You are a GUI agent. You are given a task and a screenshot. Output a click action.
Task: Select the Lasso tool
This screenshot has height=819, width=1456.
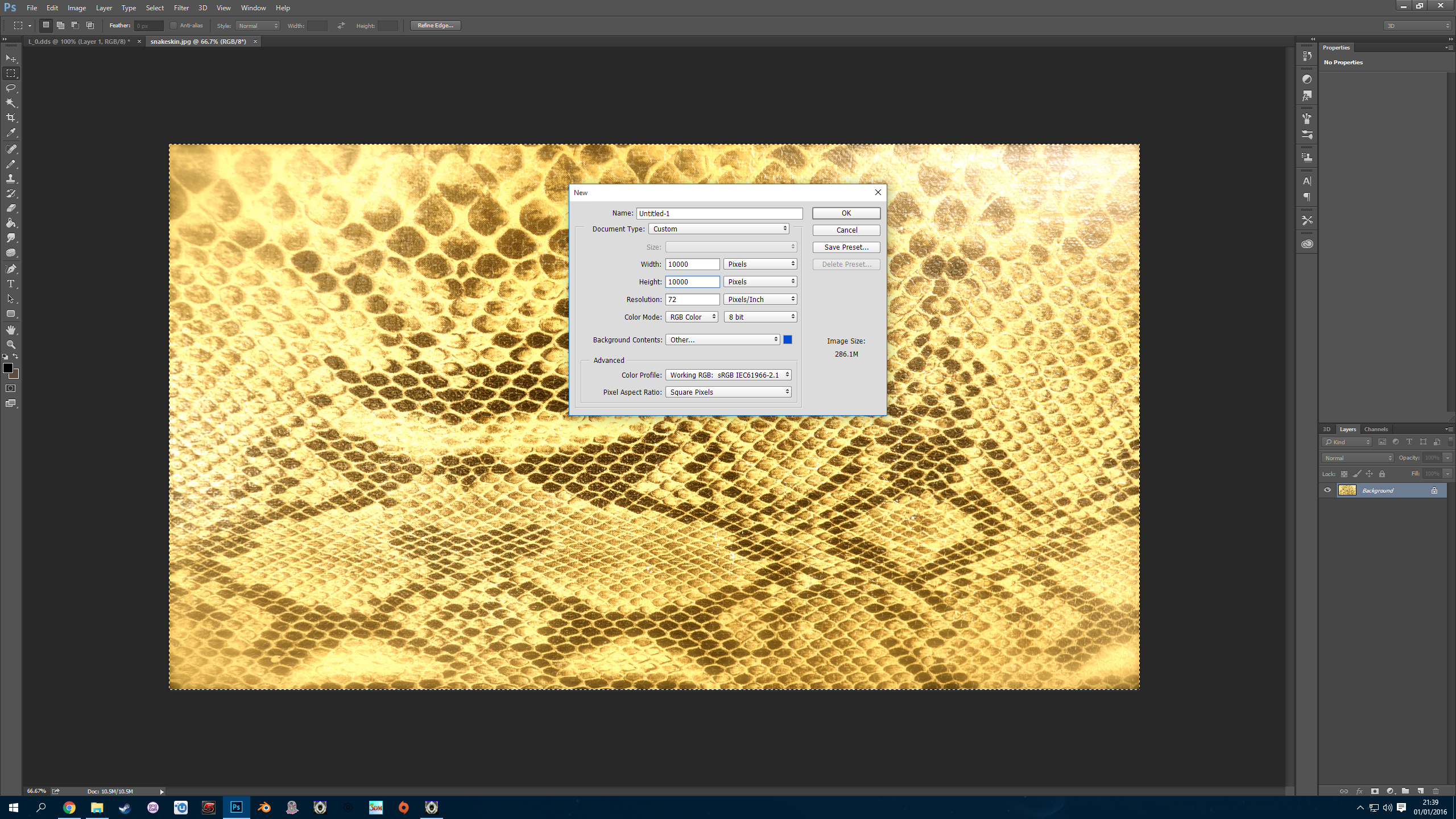(x=11, y=88)
